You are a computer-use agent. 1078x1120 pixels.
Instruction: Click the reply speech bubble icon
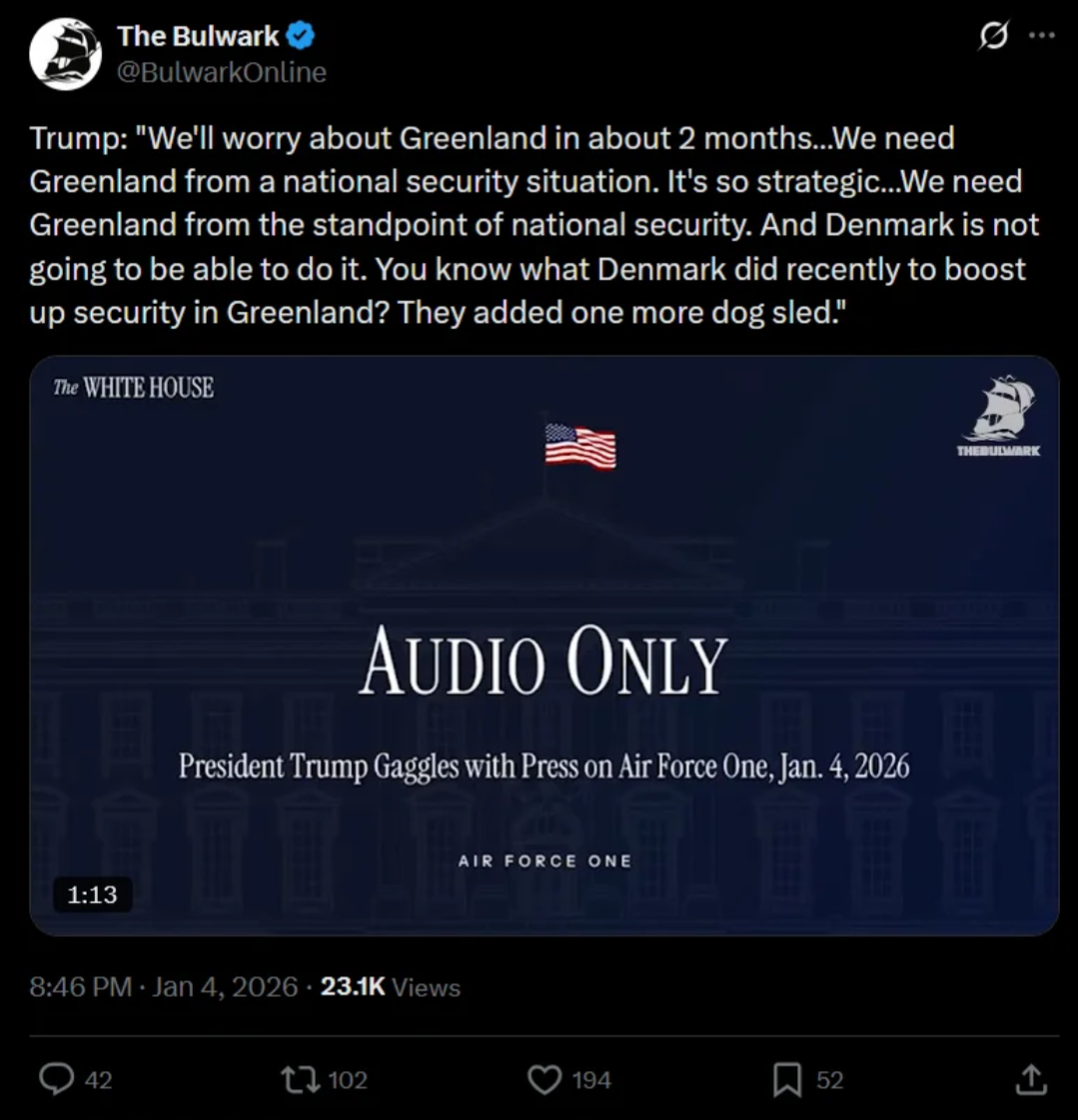(x=56, y=1079)
